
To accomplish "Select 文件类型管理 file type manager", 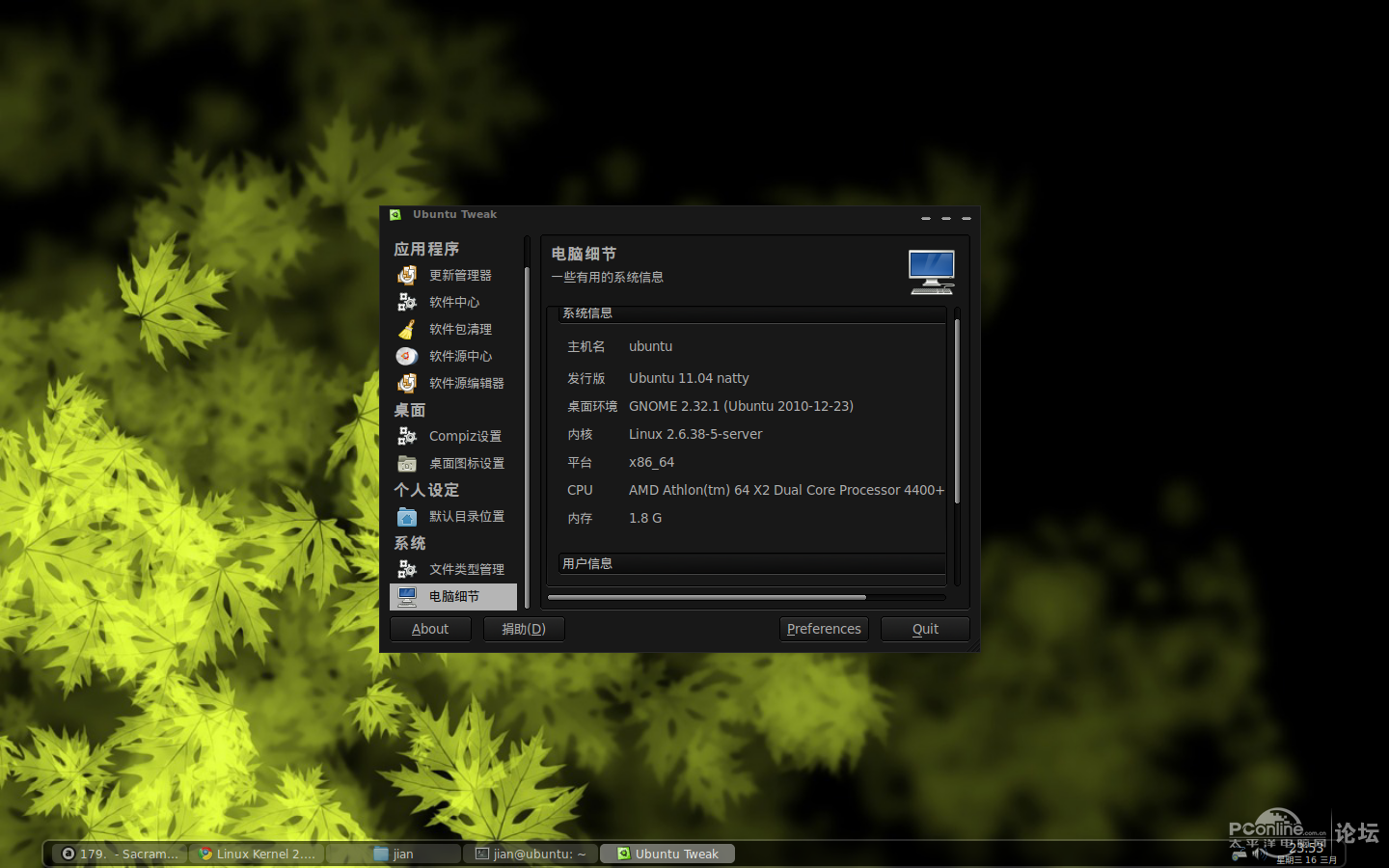I will pos(452,570).
